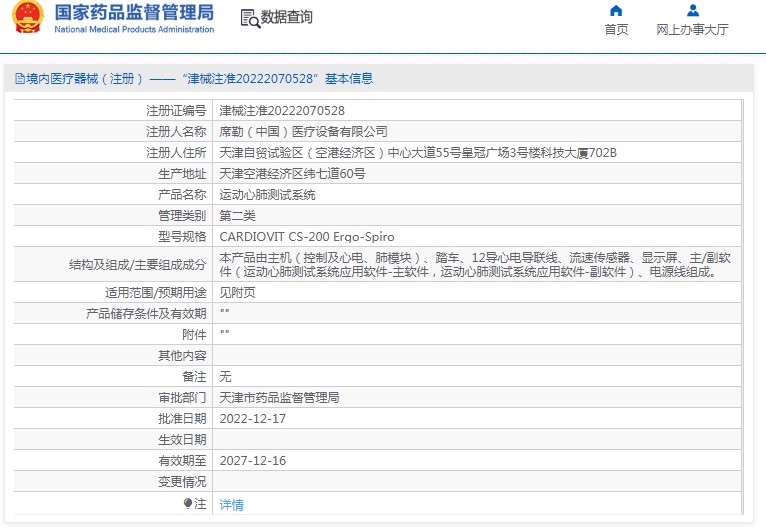The image size is (766, 528).
Task: Open 网上办事大厅 online service hall
Action: 692,30
